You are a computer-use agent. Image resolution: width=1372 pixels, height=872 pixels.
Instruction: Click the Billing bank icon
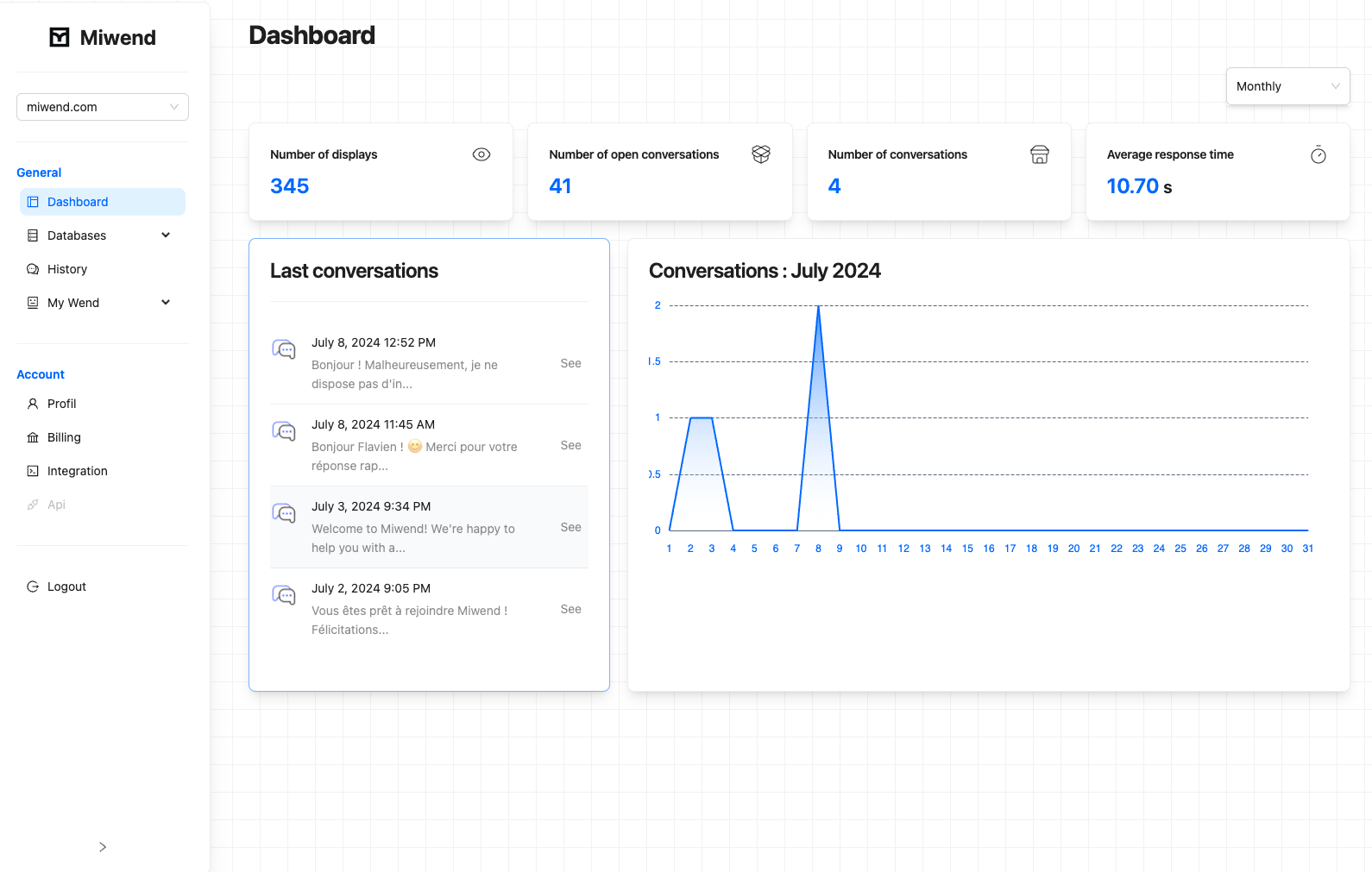click(x=33, y=437)
